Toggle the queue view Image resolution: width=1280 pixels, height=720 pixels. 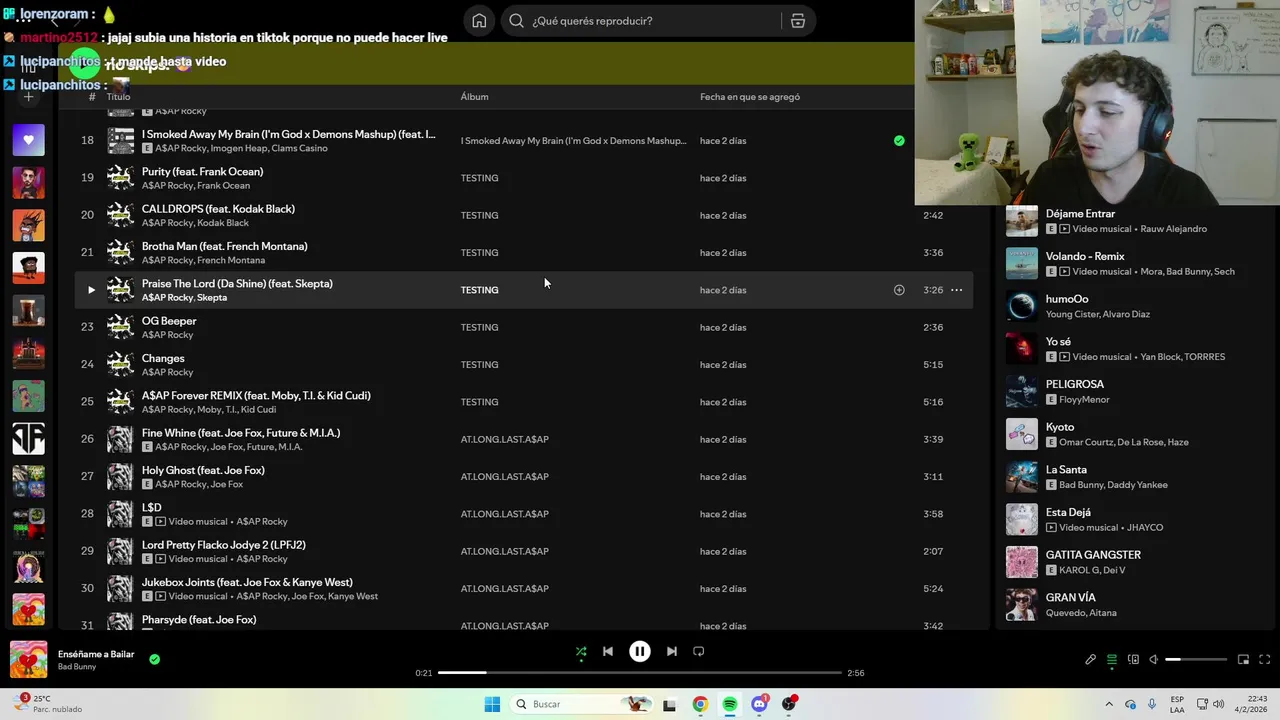1112,660
